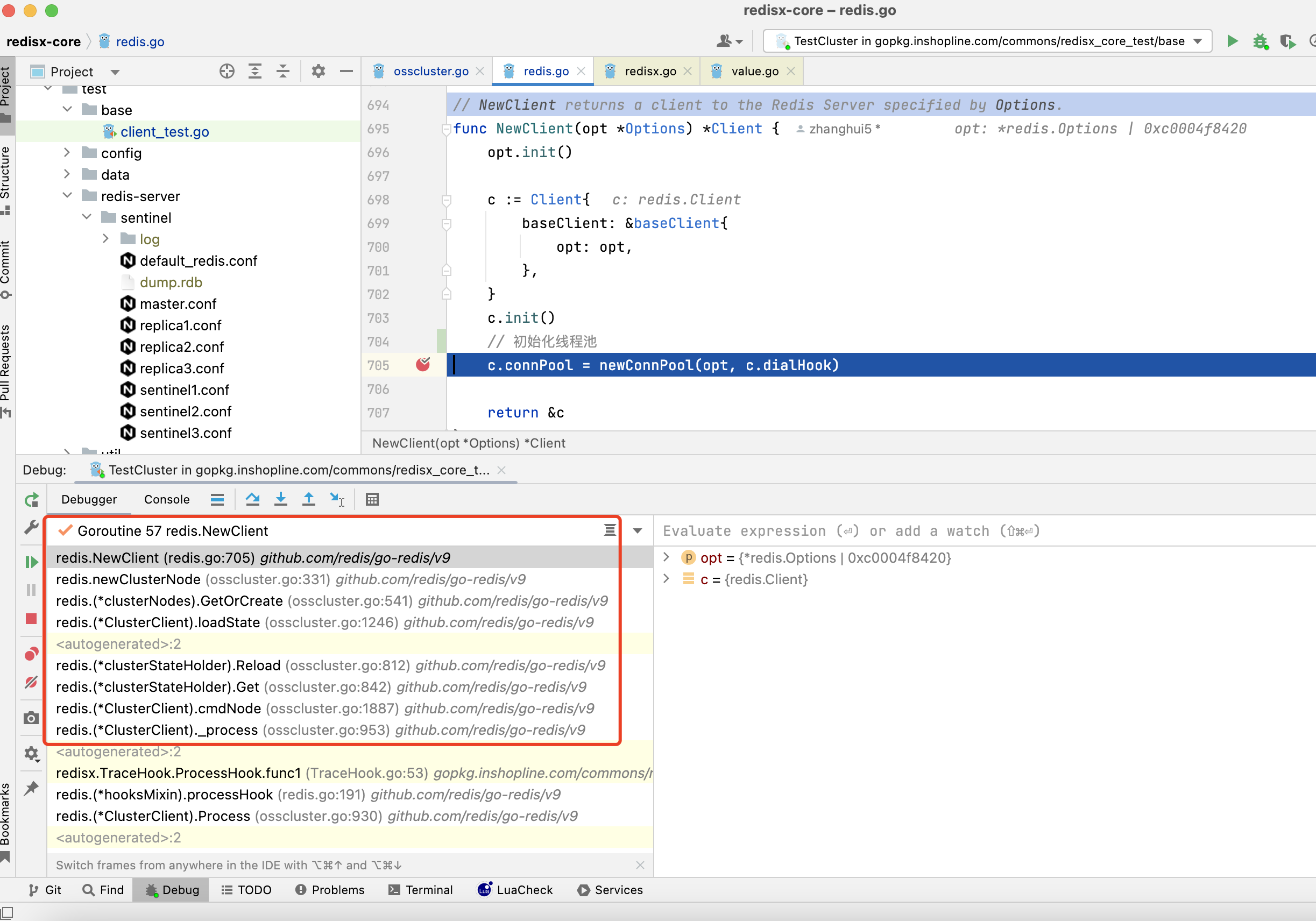Collapse all in Project panel
Screen dimensions: 1316x921
pyautogui.click(x=283, y=71)
